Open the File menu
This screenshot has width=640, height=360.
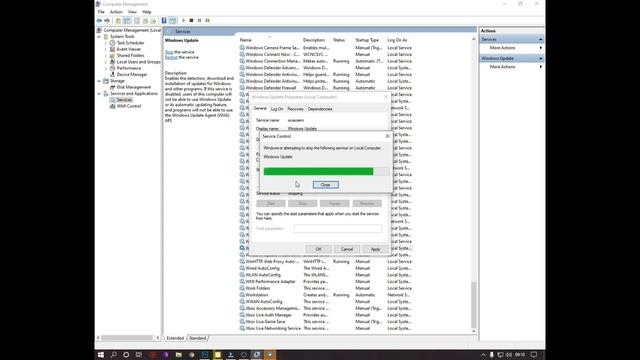[x=101, y=12]
